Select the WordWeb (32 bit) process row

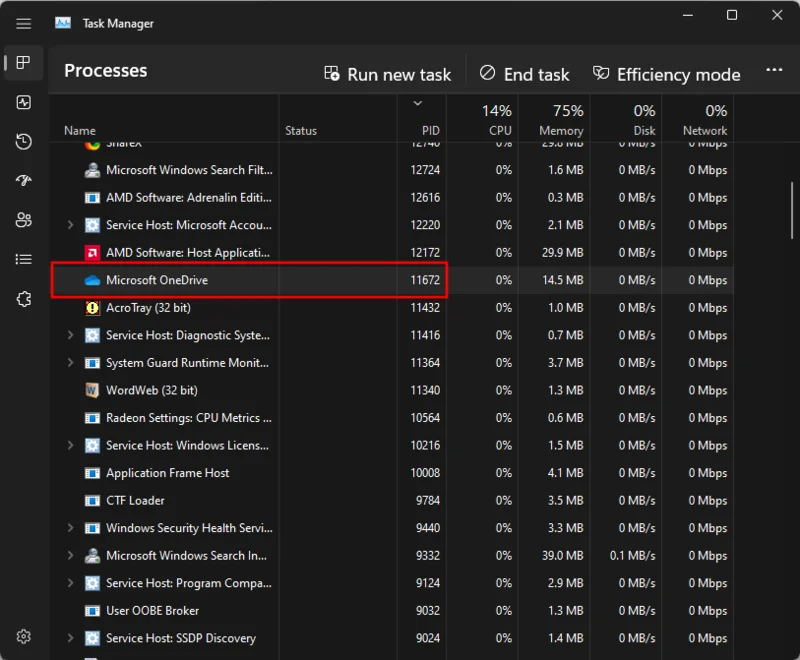point(392,390)
